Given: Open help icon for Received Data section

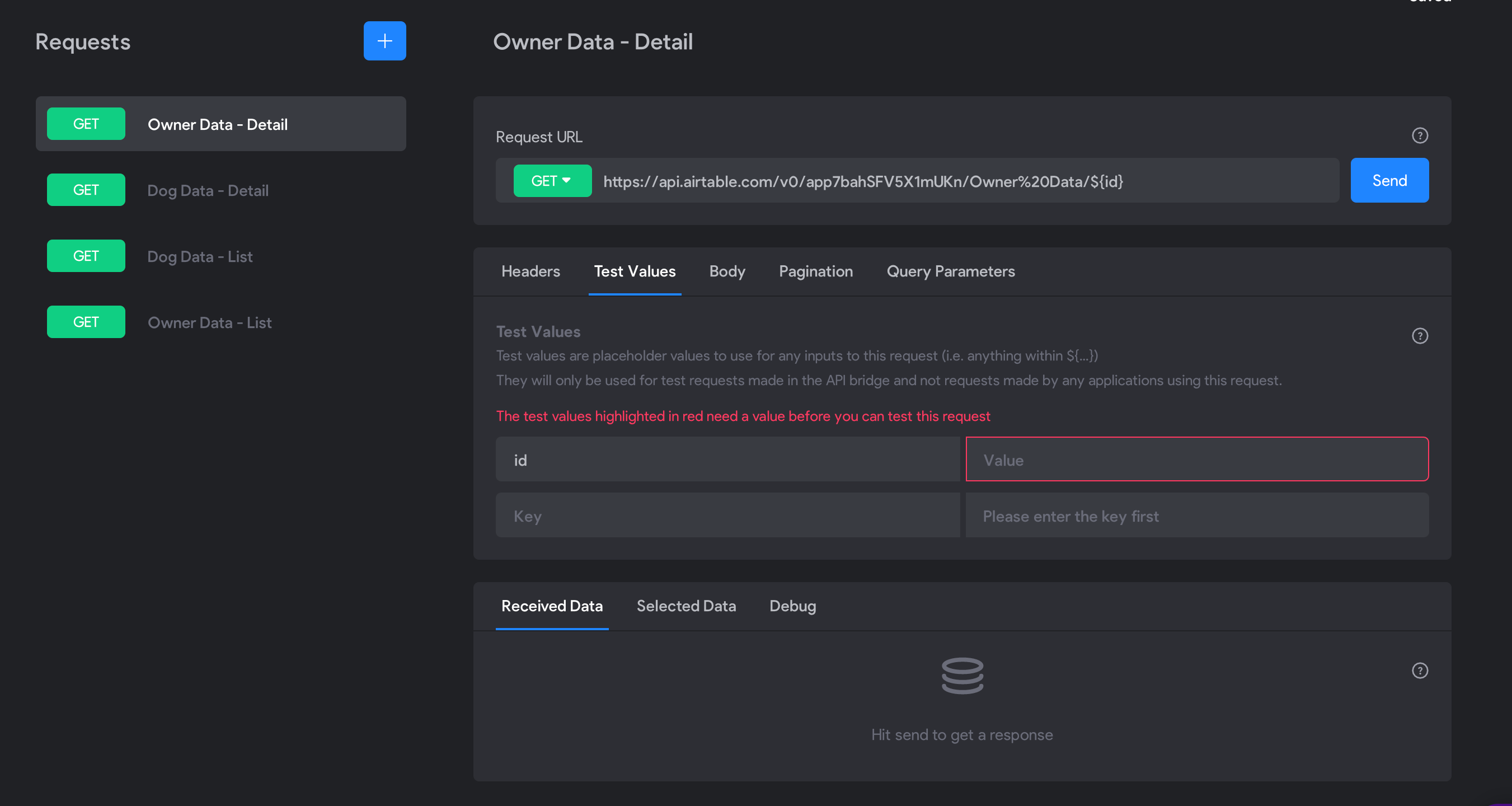Looking at the screenshot, I should click(1419, 671).
